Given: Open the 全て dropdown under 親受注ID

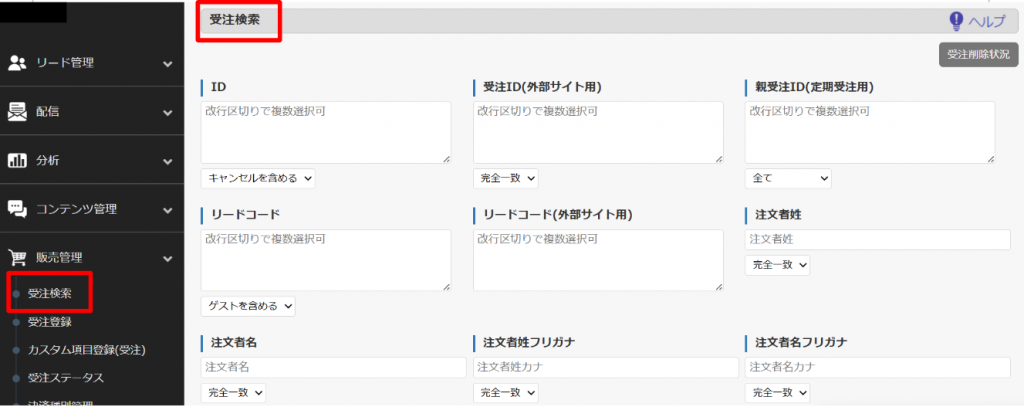Looking at the screenshot, I should (788, 178).
